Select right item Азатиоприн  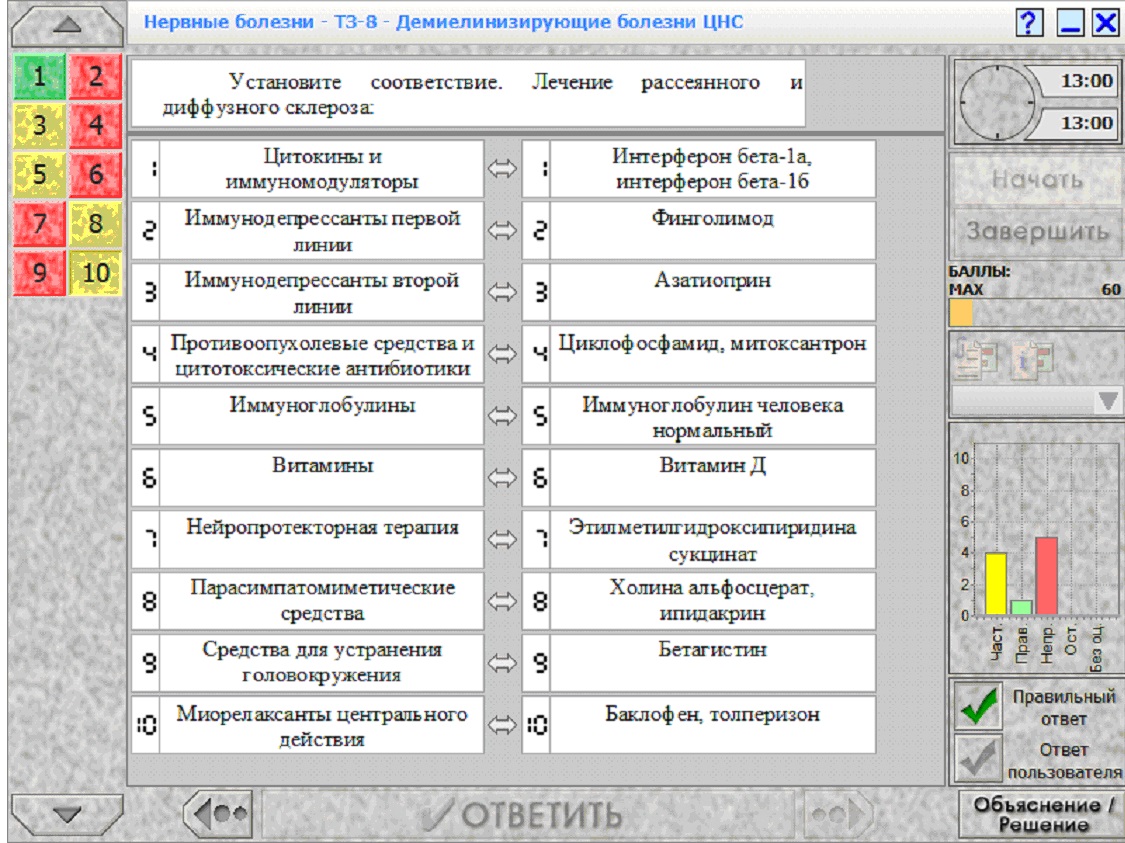[712, 293]
